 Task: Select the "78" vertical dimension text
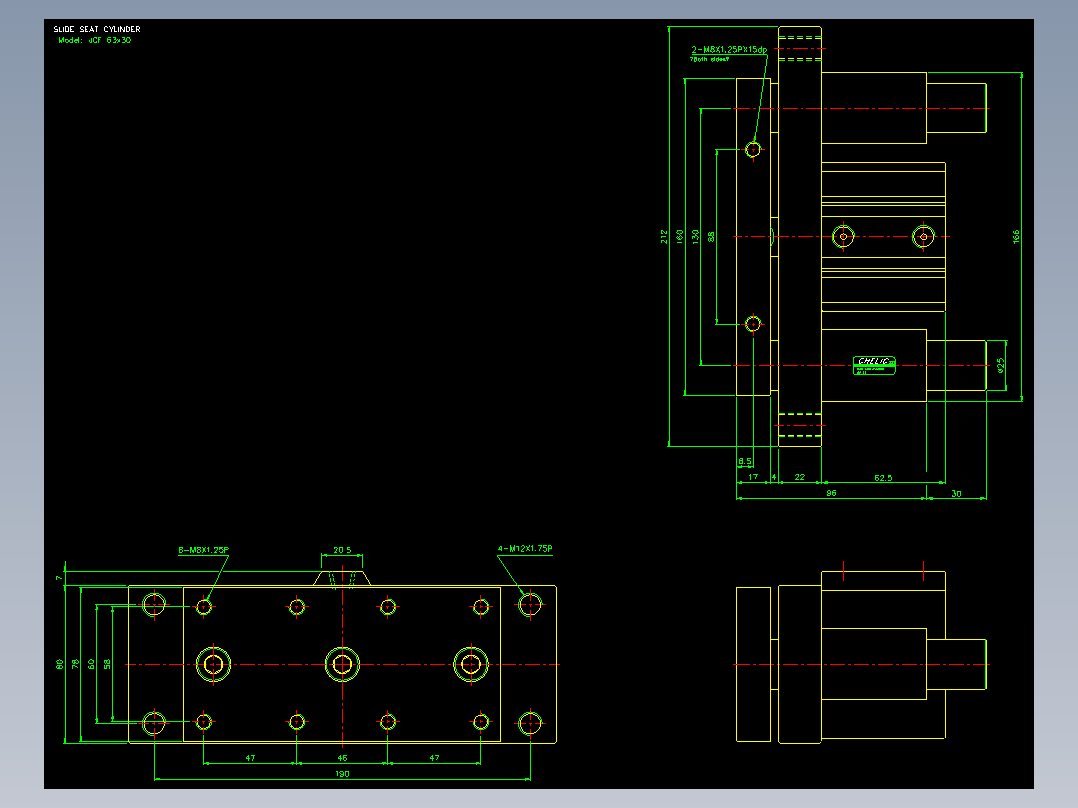pyautogui.click(x=75, y=664)
